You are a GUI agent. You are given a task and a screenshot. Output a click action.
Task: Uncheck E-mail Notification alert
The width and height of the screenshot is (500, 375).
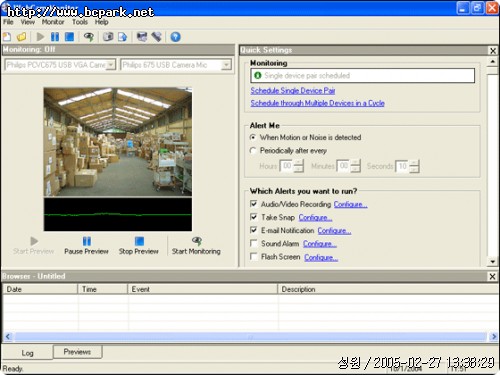(254, 230)
